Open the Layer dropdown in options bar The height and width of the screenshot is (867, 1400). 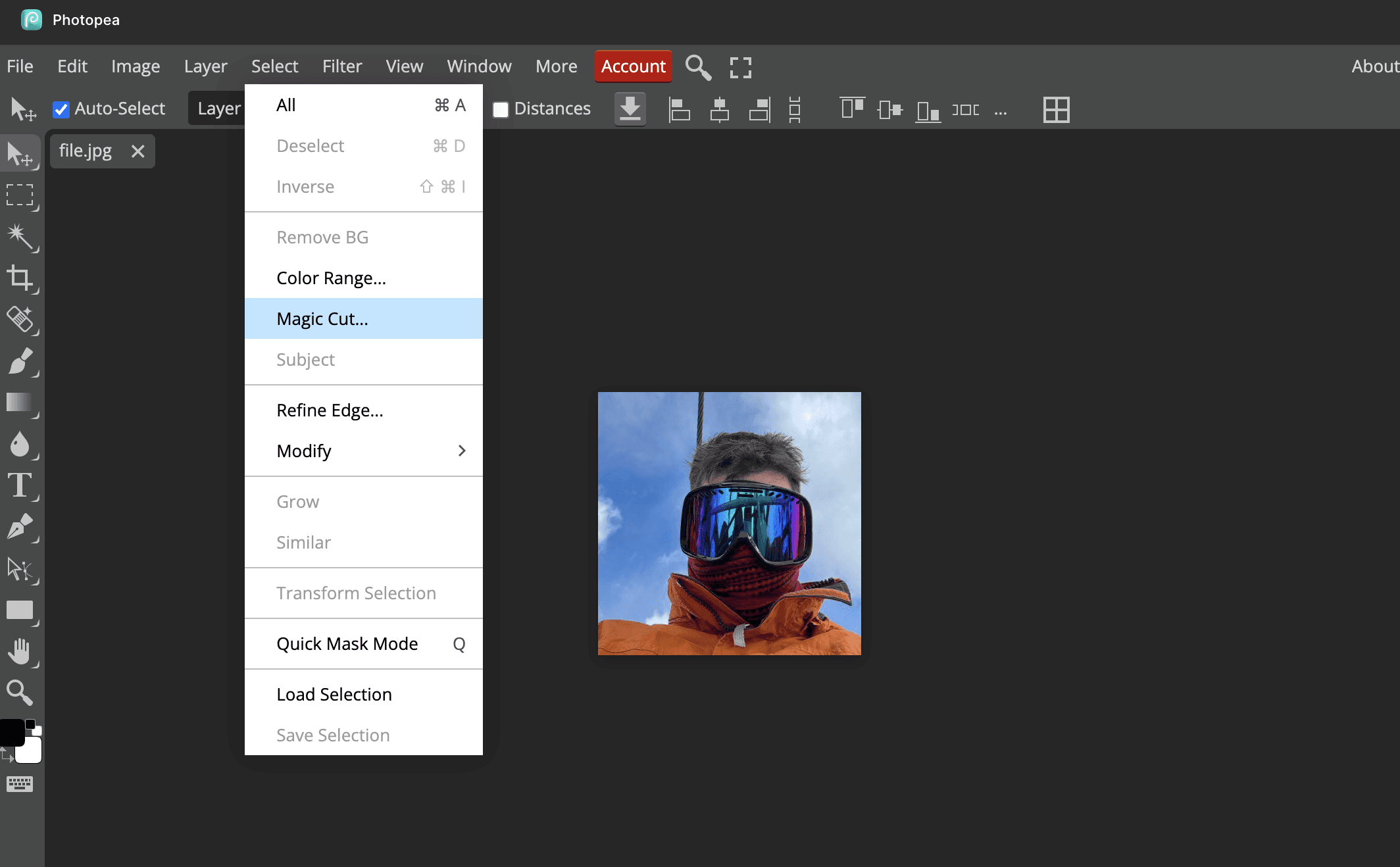tap(218, 109)
